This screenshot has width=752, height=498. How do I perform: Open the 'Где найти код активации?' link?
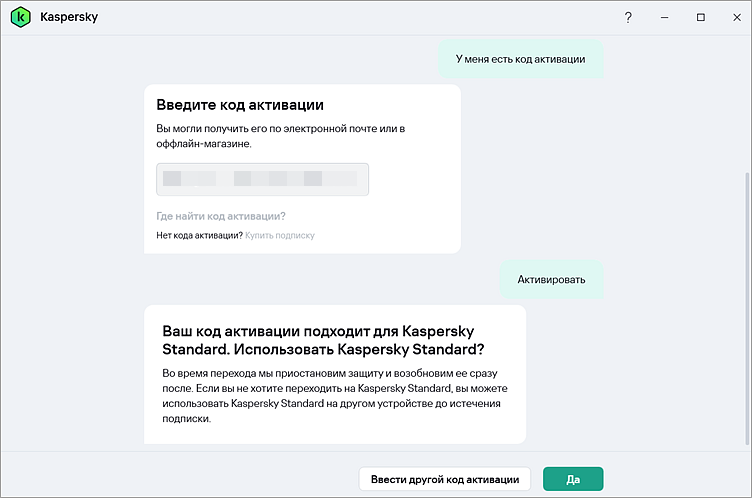(221, 216)
